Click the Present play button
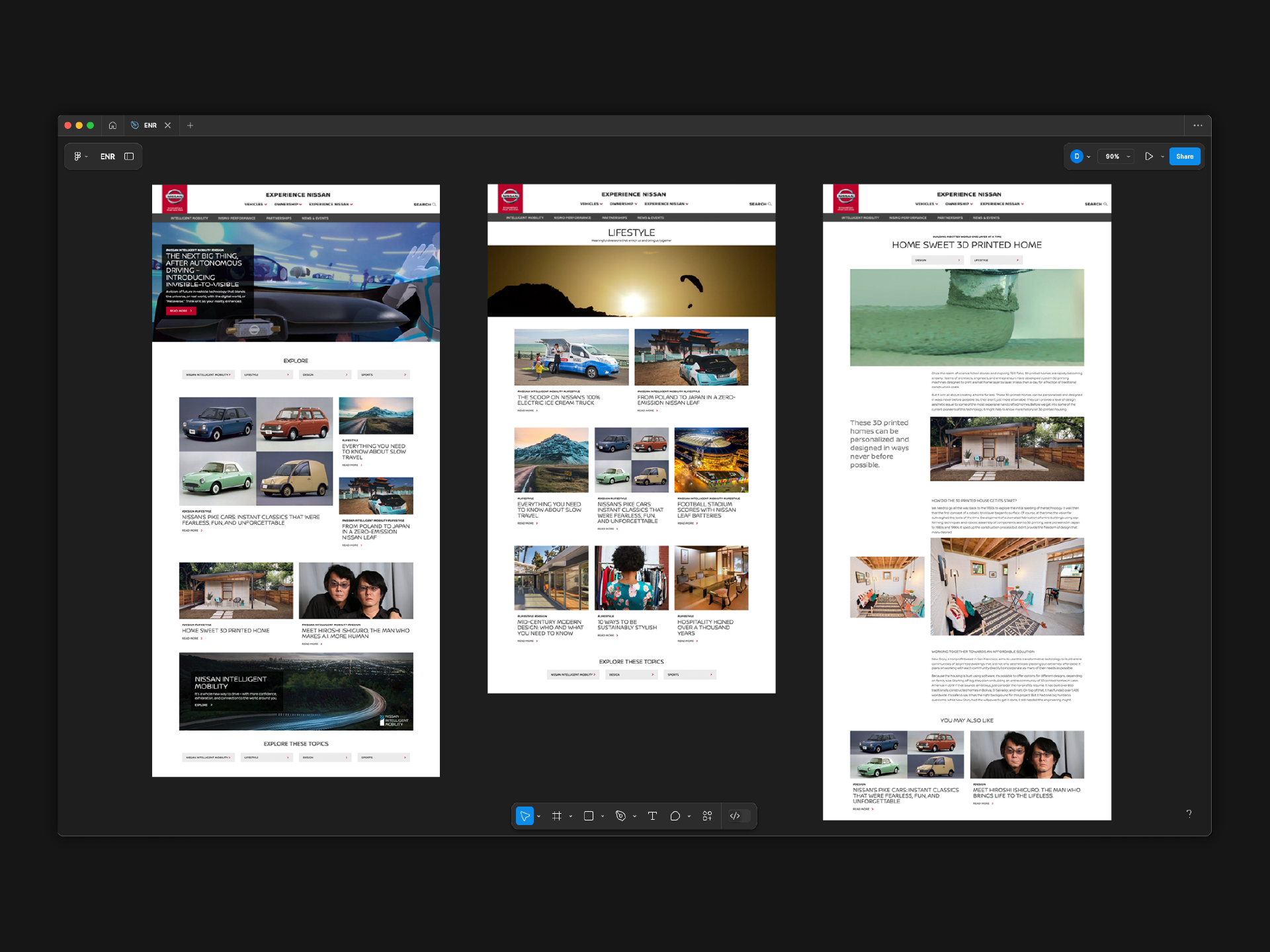Viewport: 1270px width, 952px height. [x=1149, y=157]
